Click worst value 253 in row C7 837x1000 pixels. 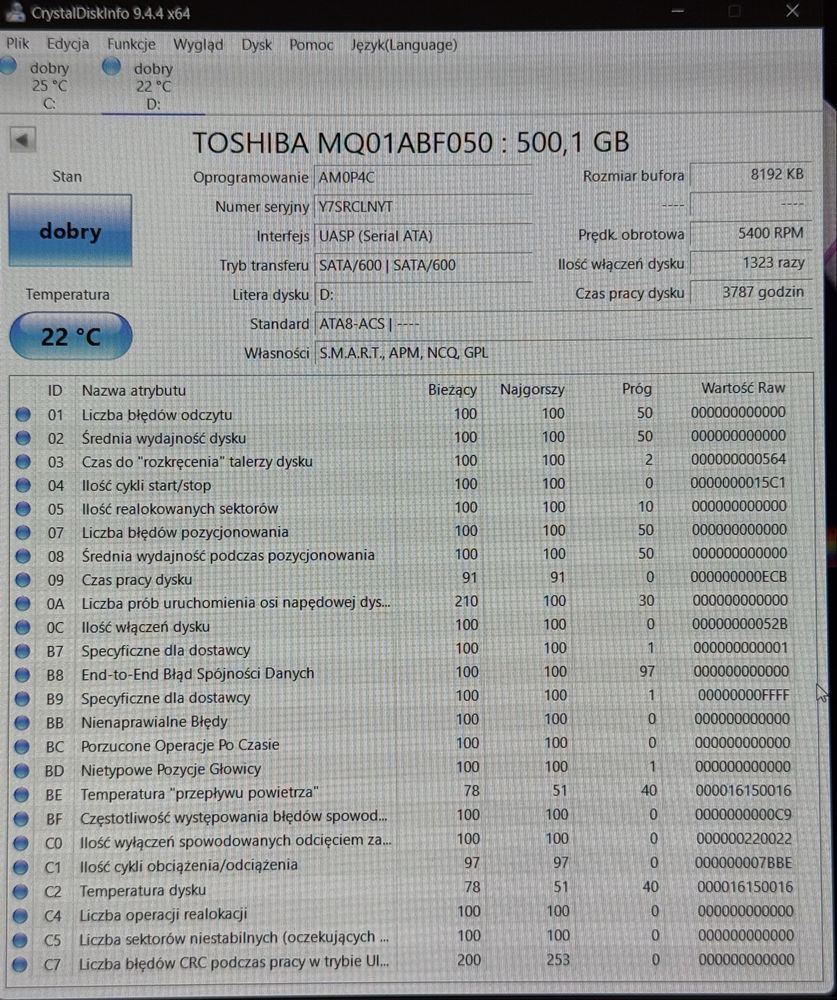(x=558, y=960)
